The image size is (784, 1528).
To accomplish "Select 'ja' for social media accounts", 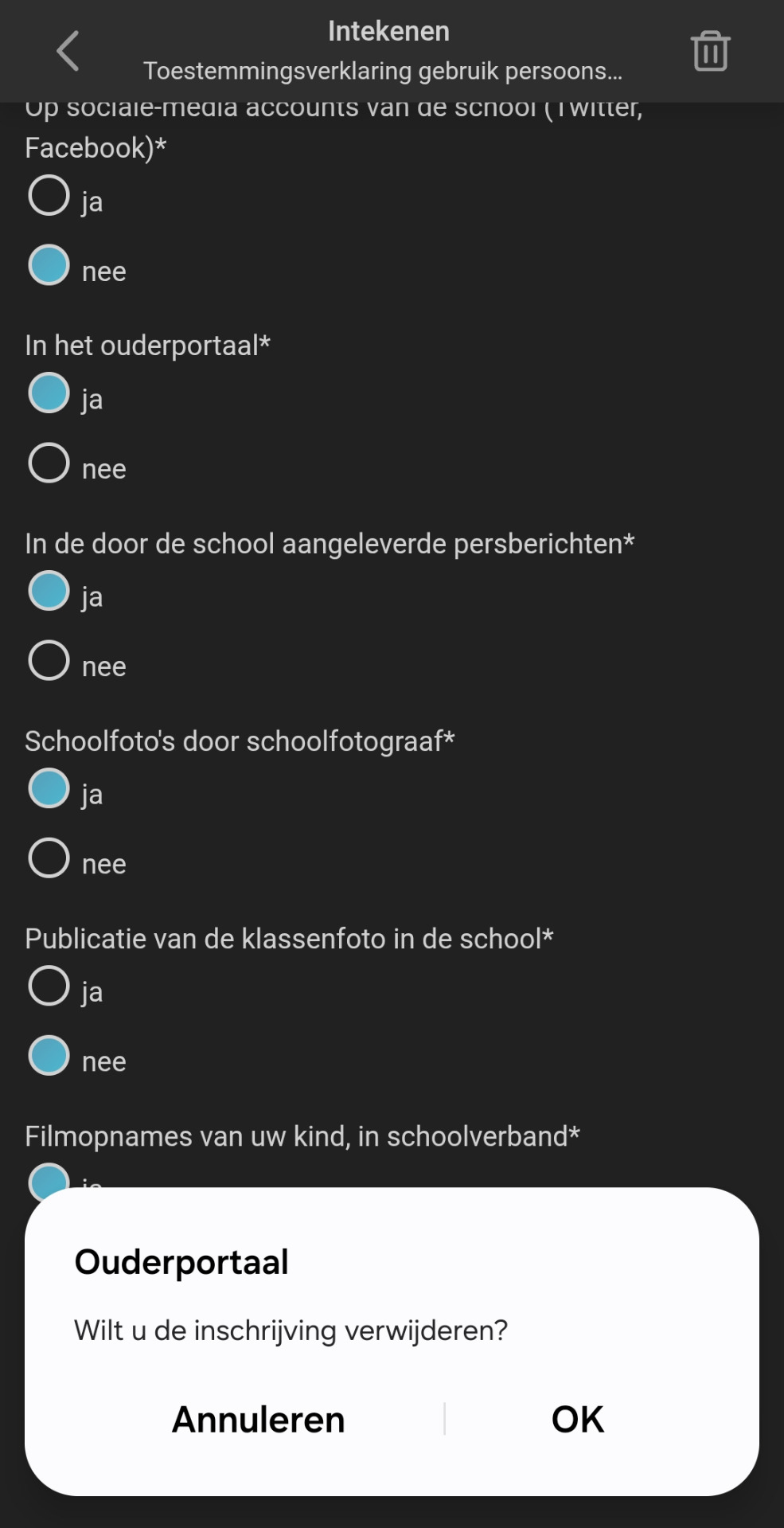I will pyautogui.click(x=49, y=196).
